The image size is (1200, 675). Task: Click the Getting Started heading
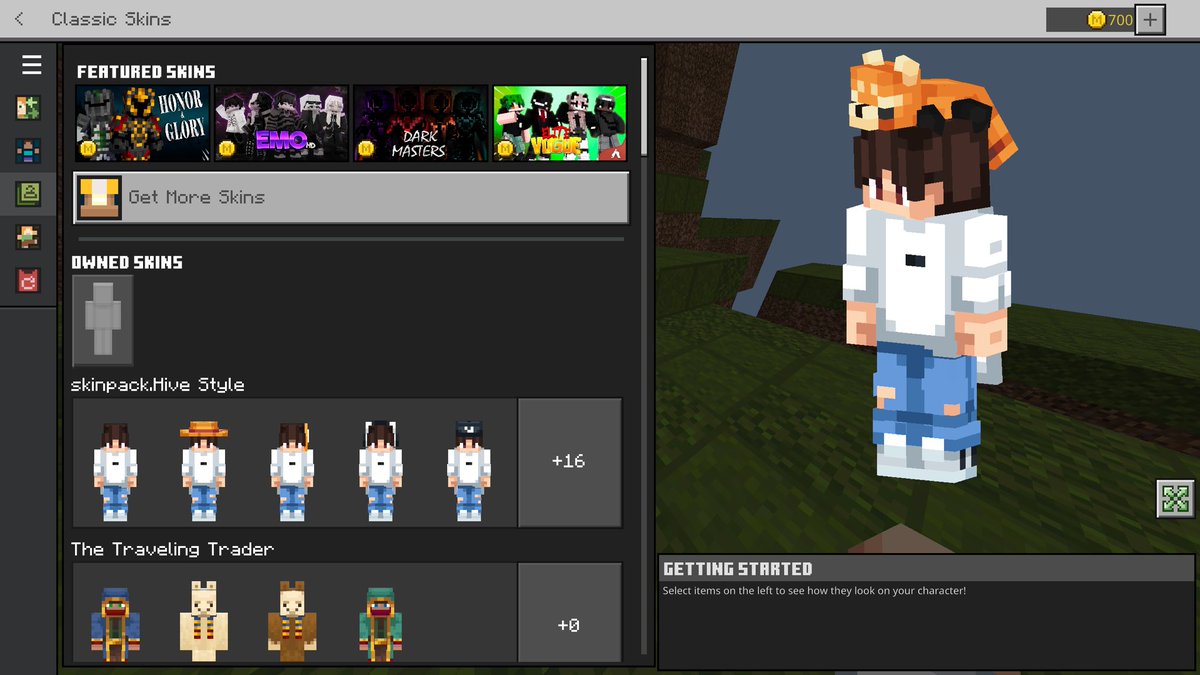pos(738,569)
